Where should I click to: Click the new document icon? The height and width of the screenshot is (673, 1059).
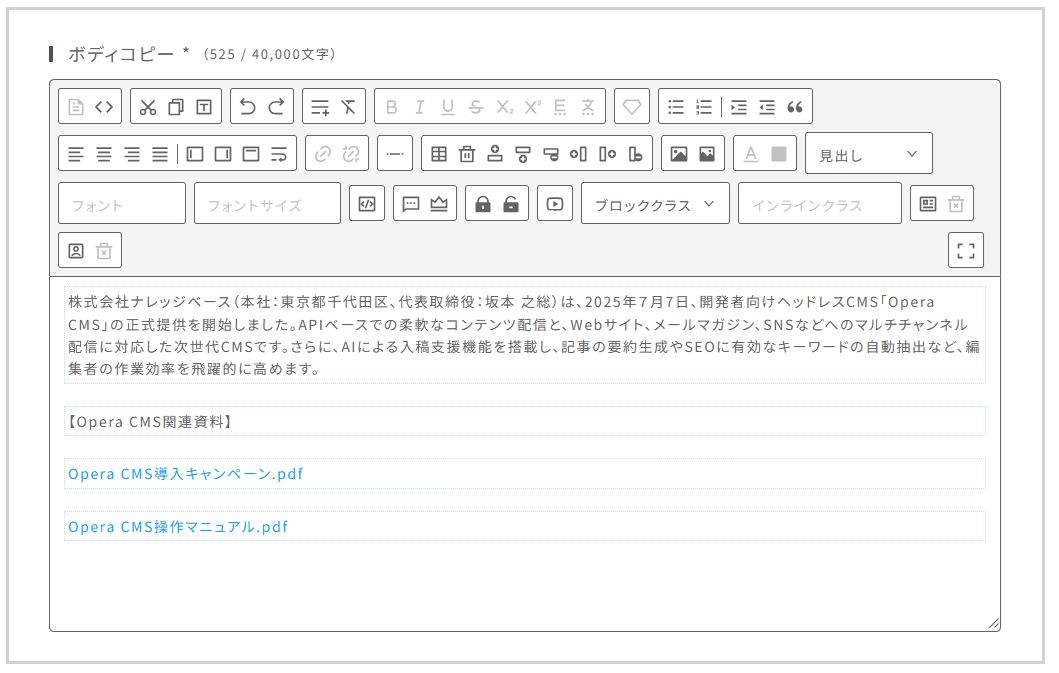(76, 107)
